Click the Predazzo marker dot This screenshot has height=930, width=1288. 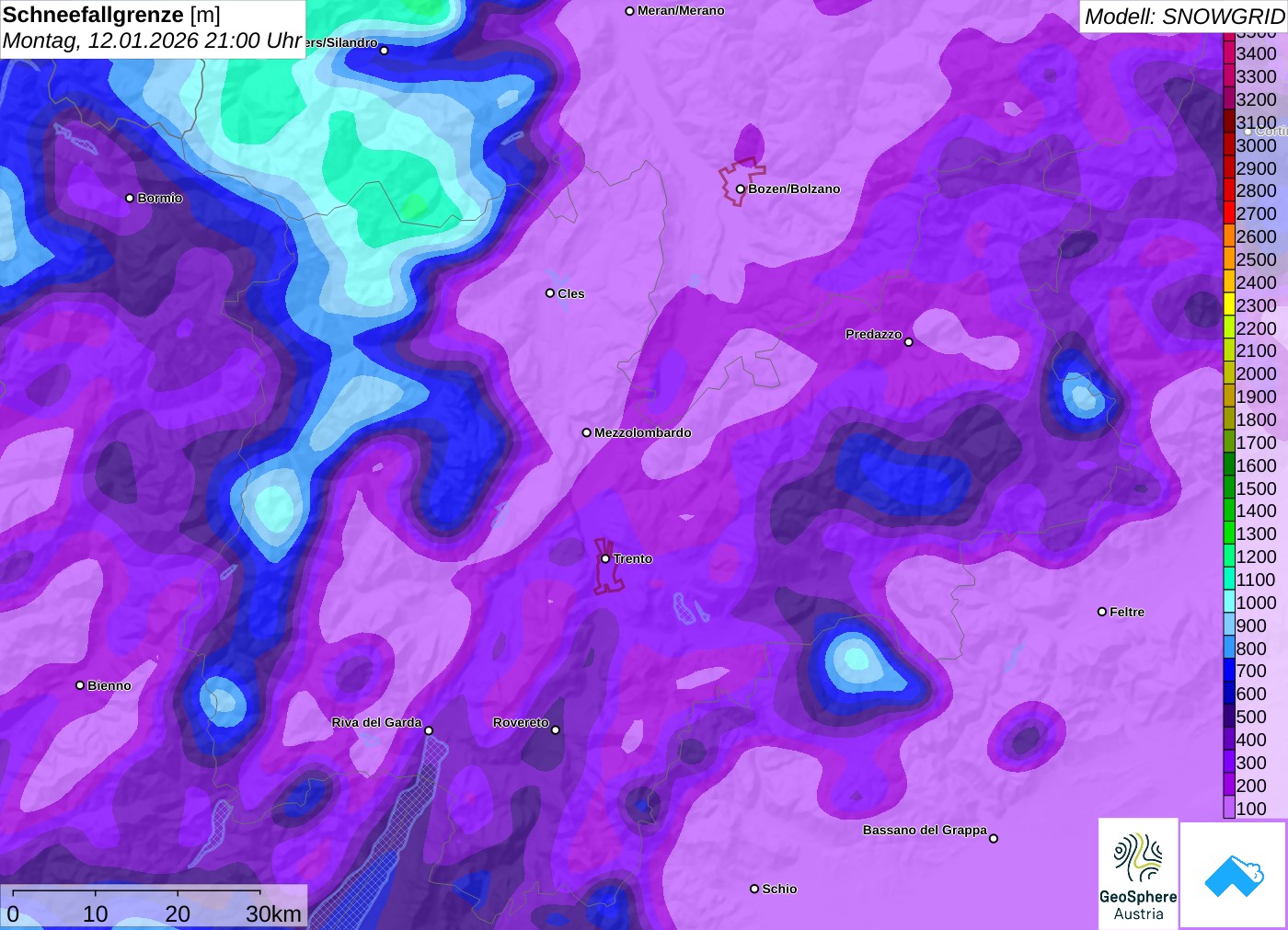909,342
